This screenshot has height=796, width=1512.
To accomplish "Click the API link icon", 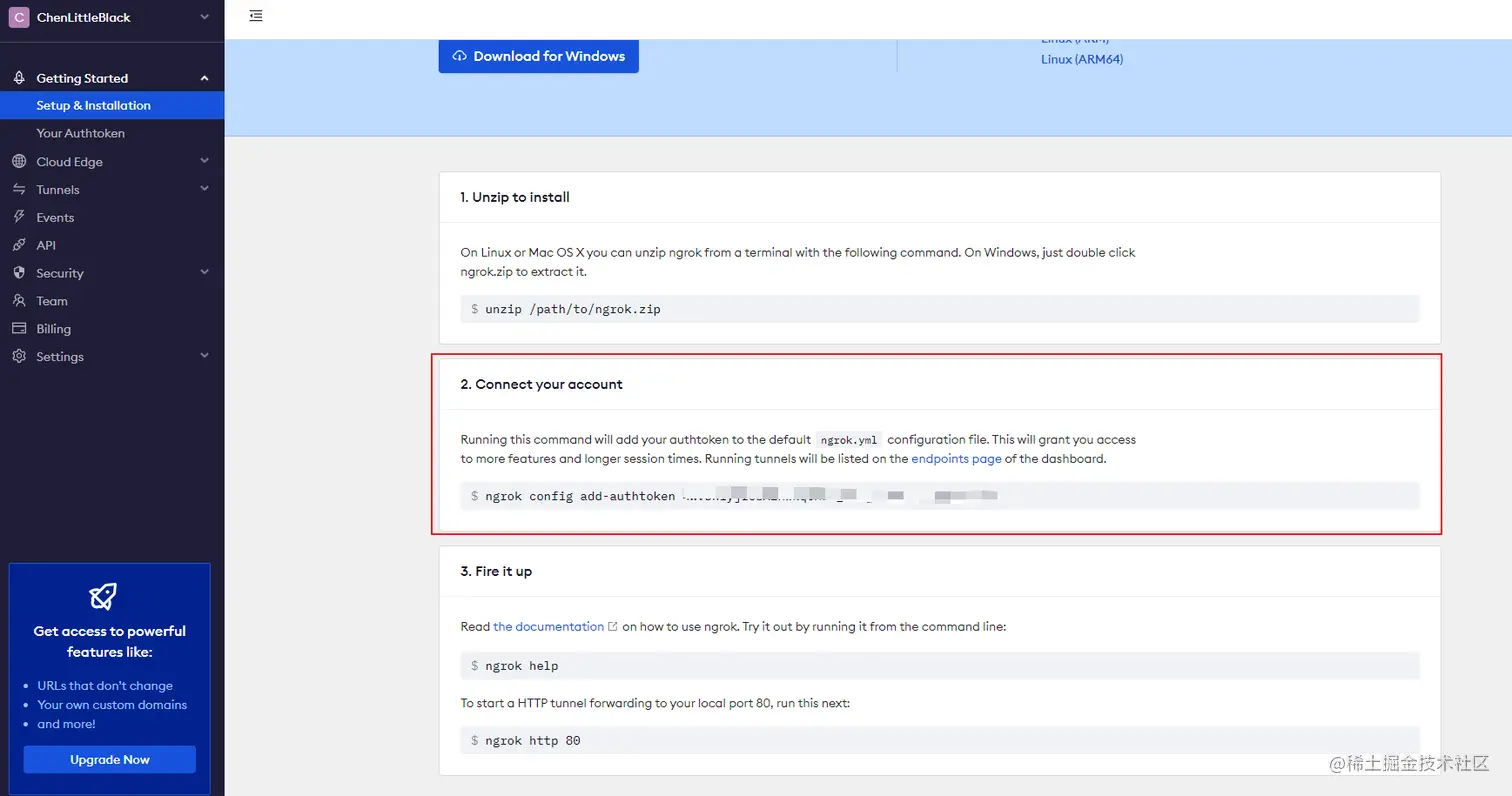I will (x=18, y=245).
